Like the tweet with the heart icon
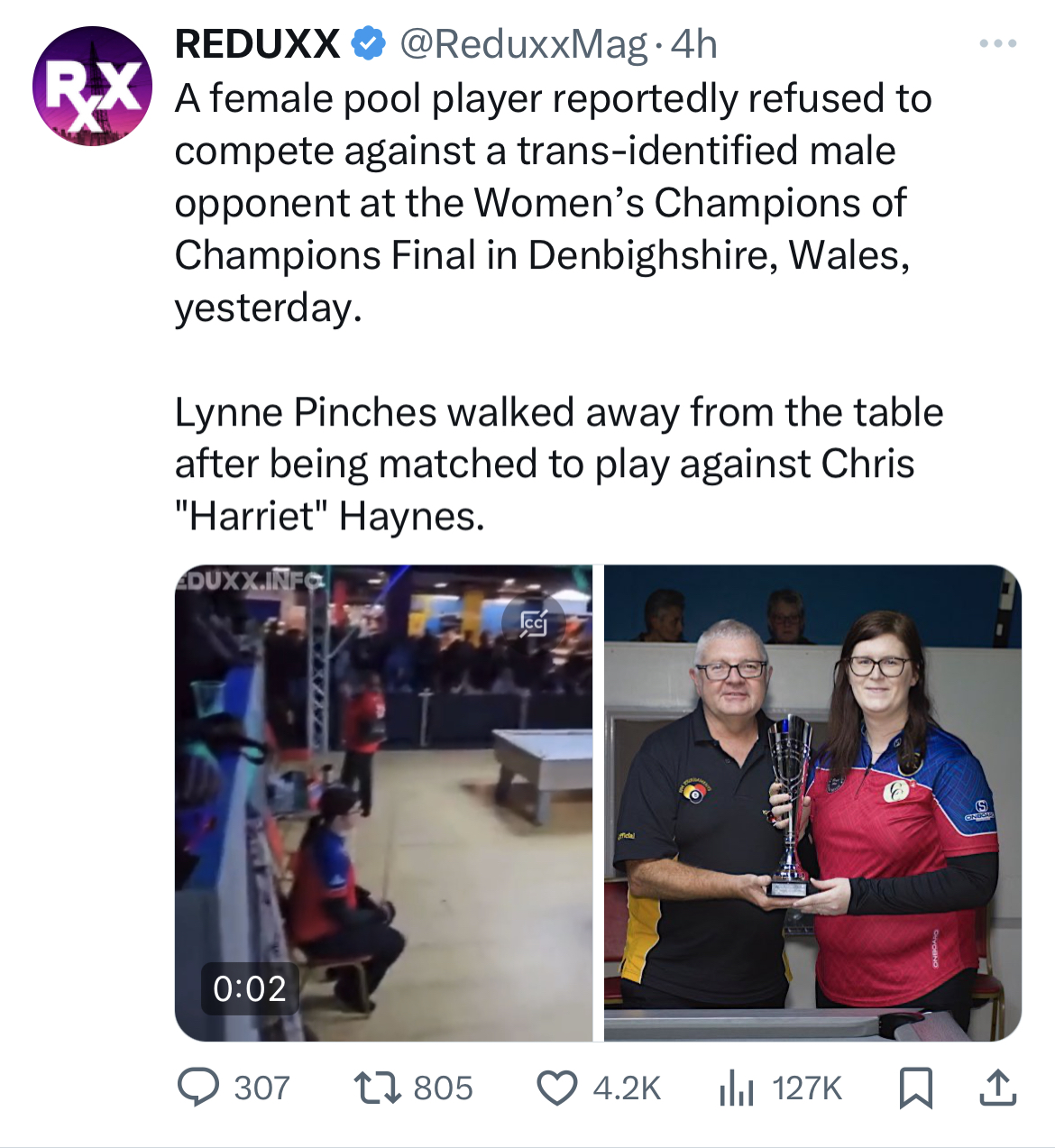Image resolution: width=1055 pixels, height=1148 pixels. (x=557, y=1088)
